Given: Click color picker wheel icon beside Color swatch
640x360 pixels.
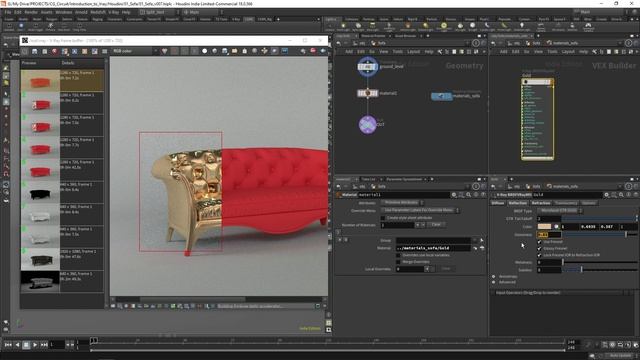Looking at the screenshot, I should 556,227.
